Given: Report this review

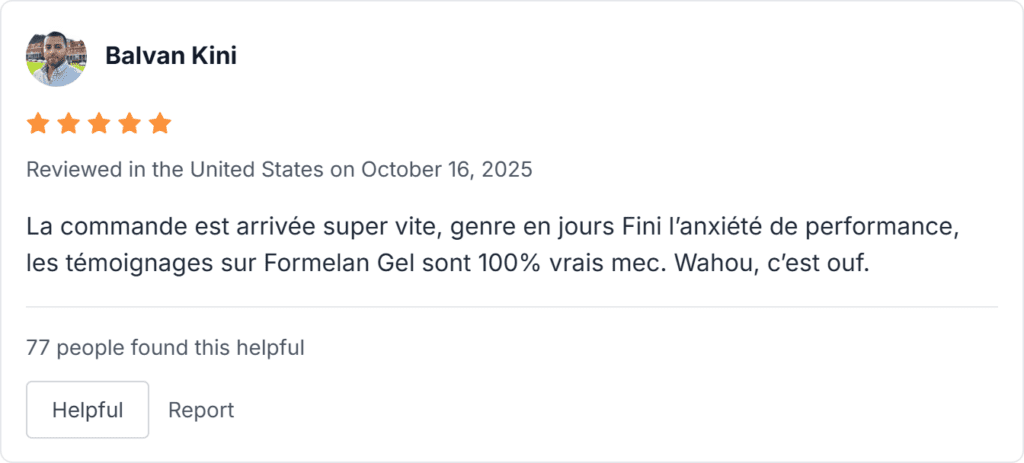Looking at the screenshot, I should coord(201,410).
